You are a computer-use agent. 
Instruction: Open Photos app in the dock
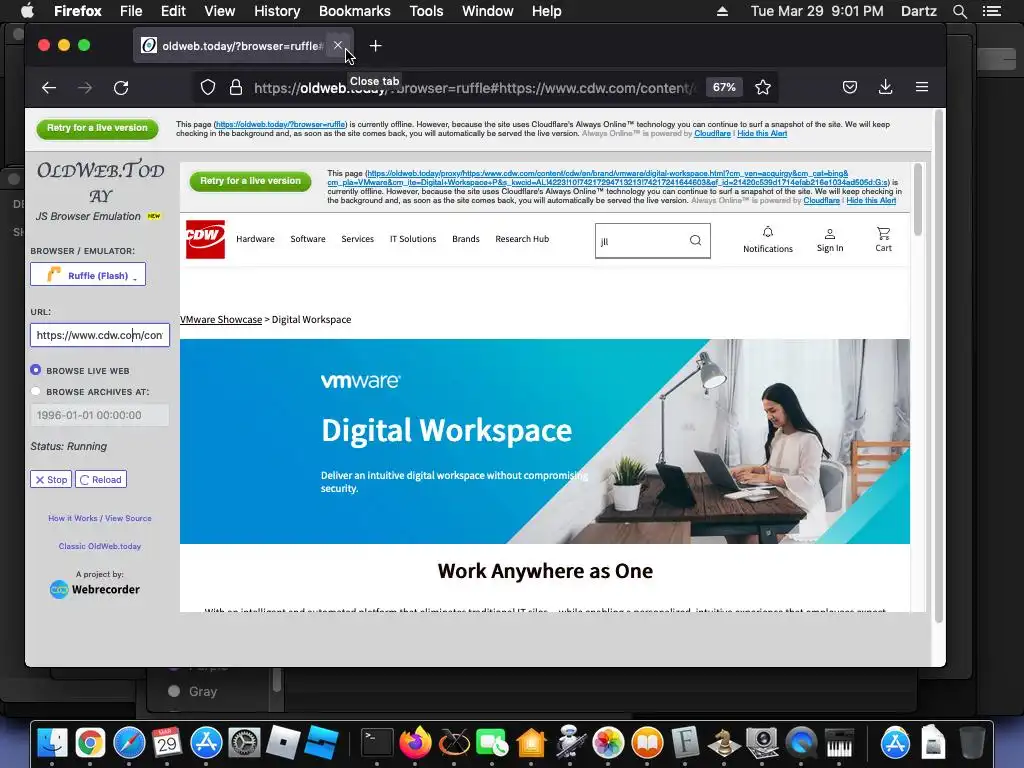tap(608, 743)
